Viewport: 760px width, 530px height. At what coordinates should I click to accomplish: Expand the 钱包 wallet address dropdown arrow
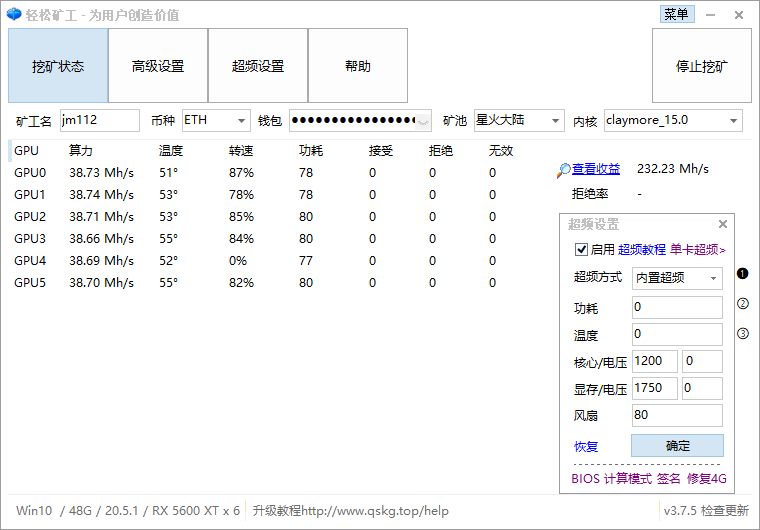[x=424, y=121]
